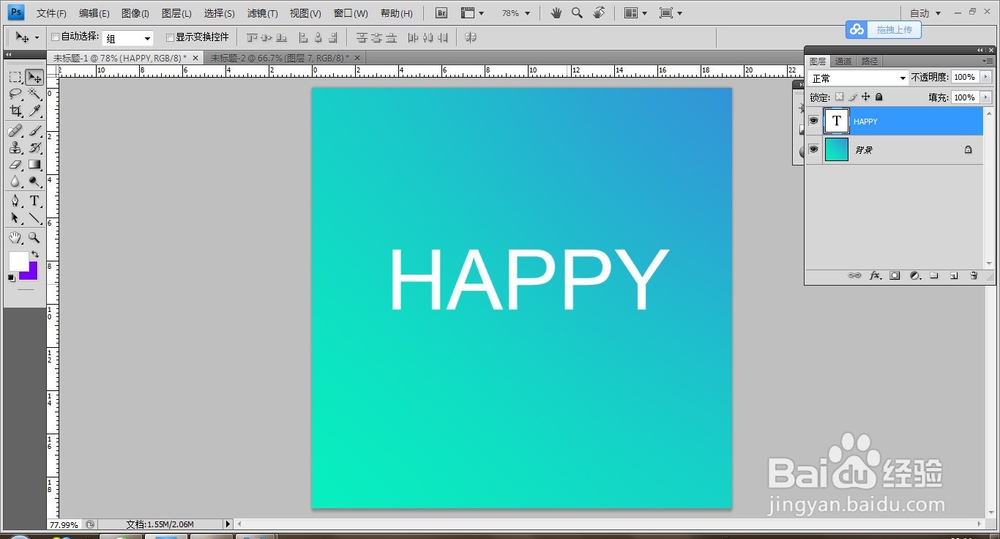
Task: Select the Clone Stamp tool
Action: tap(15, 147)
